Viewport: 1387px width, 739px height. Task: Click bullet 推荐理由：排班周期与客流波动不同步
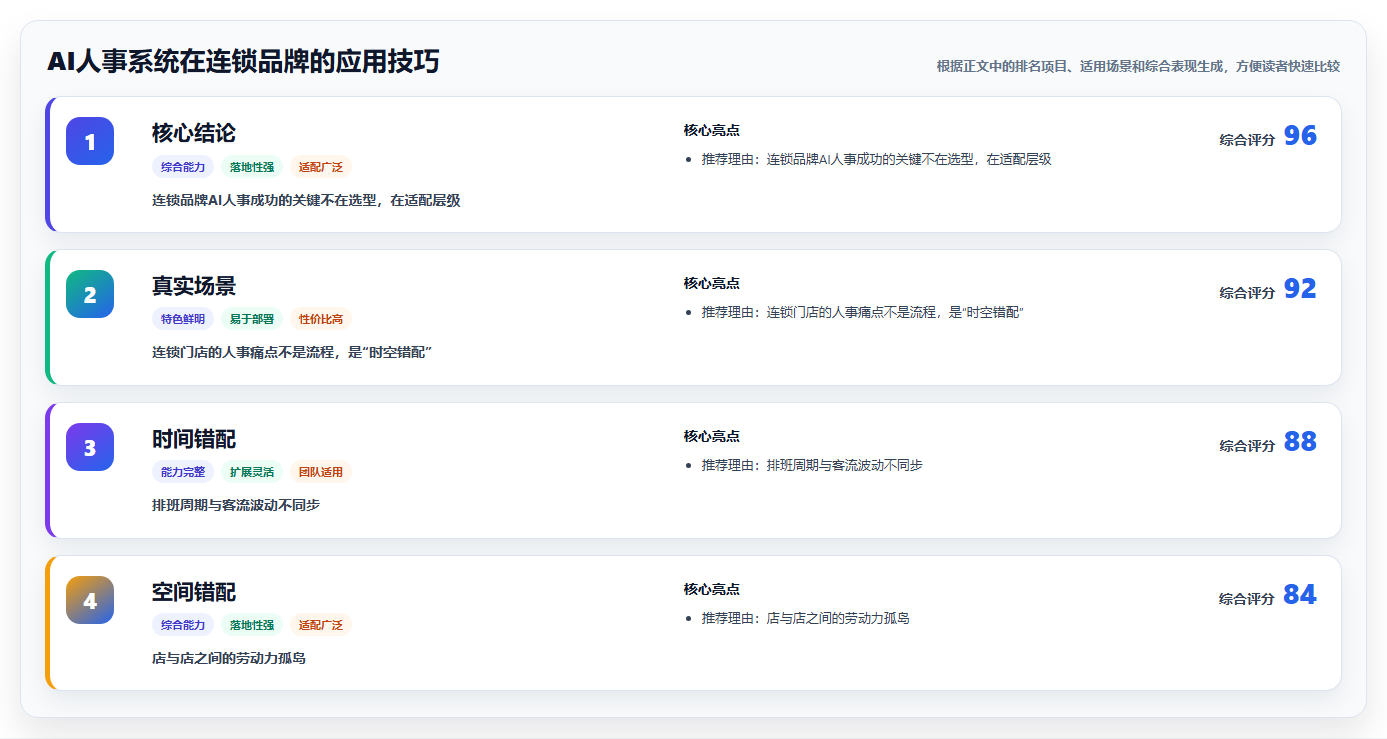coord(812,466)
